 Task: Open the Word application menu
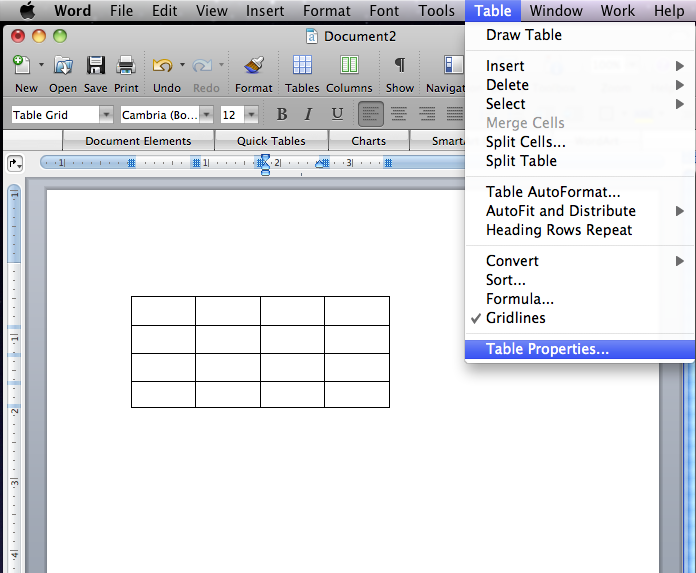[72, 11]
